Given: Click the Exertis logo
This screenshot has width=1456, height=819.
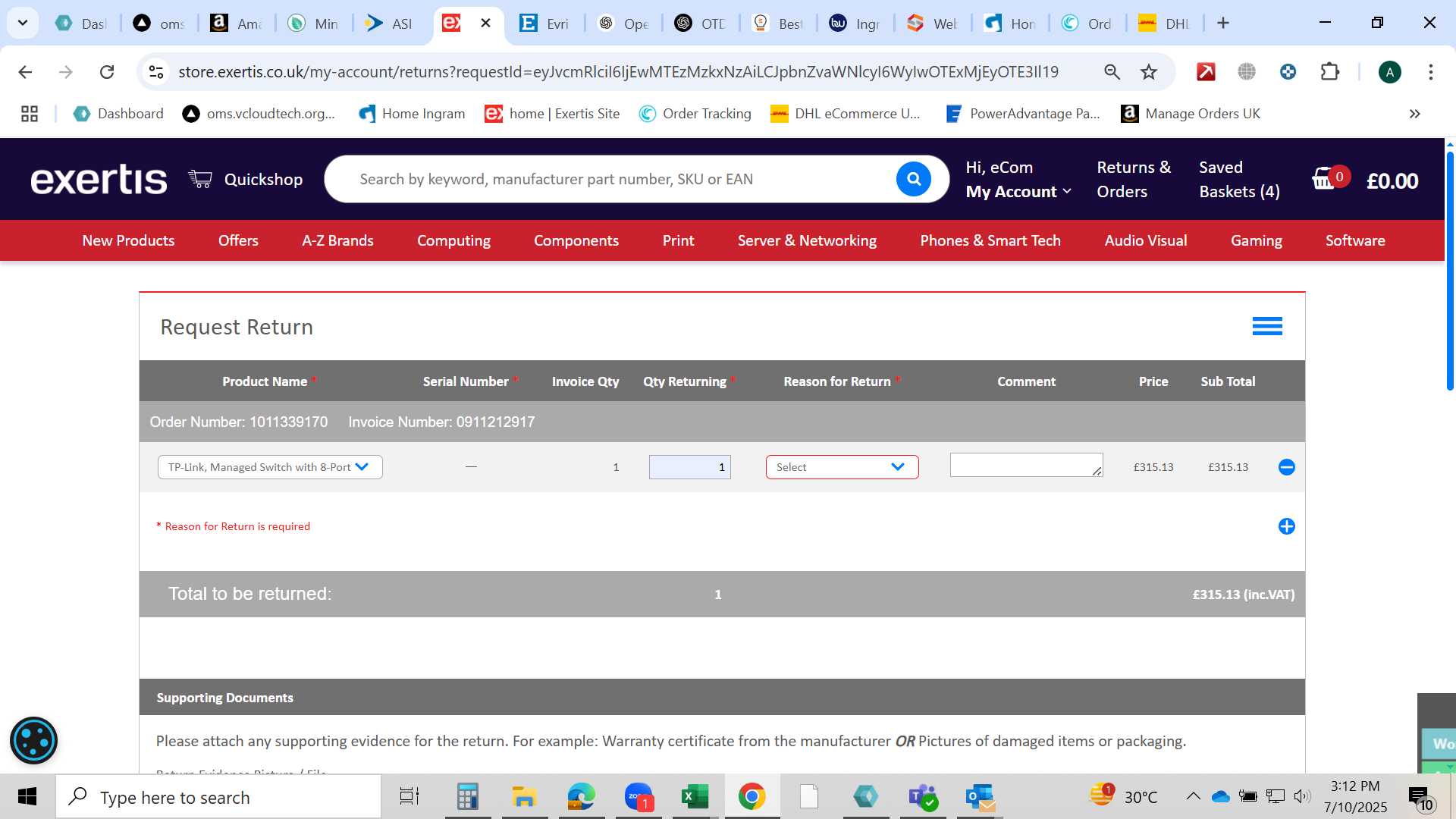Looking at the screenshot, I should 99,180.
